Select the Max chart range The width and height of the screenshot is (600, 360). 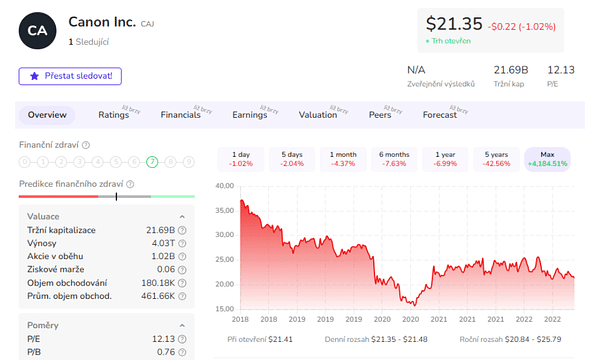(547, 159)
